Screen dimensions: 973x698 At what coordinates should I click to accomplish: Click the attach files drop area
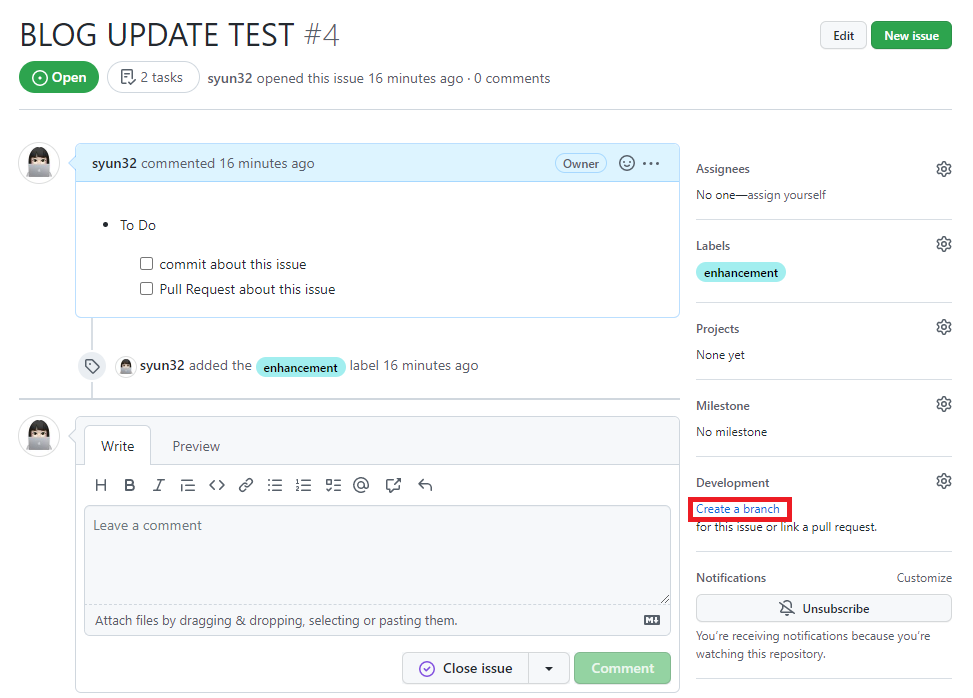[377, 620]
